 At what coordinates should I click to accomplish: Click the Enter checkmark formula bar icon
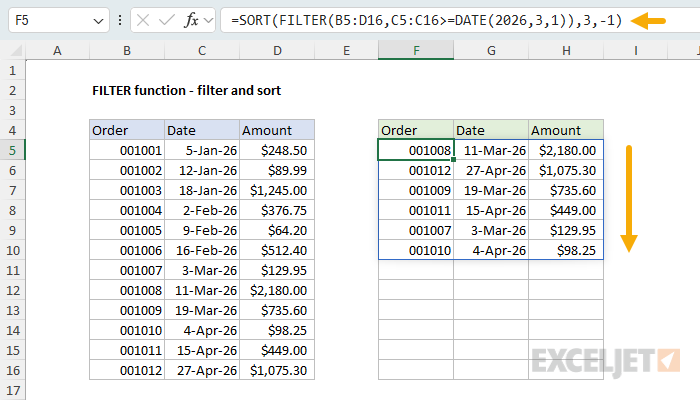167,20
